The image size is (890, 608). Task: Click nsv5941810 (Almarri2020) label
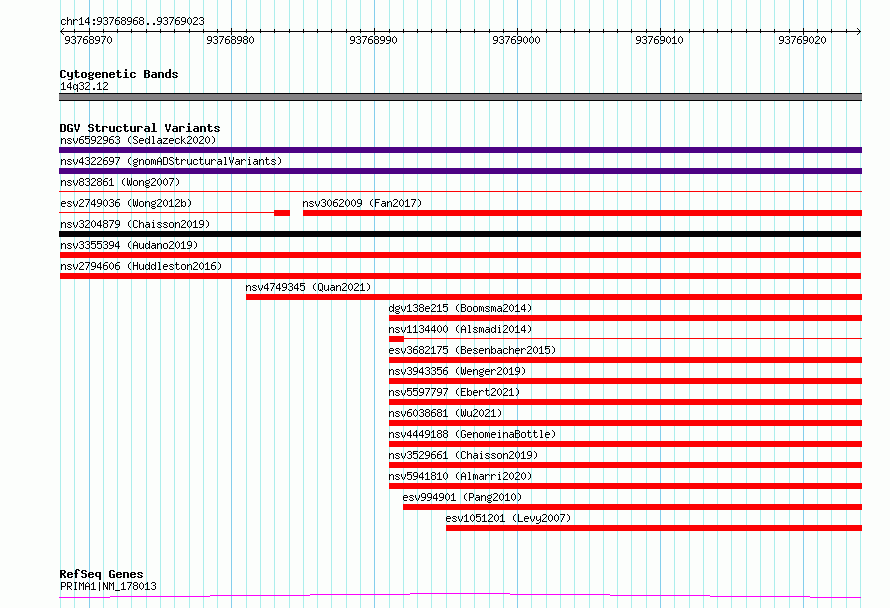click(460, 476)
